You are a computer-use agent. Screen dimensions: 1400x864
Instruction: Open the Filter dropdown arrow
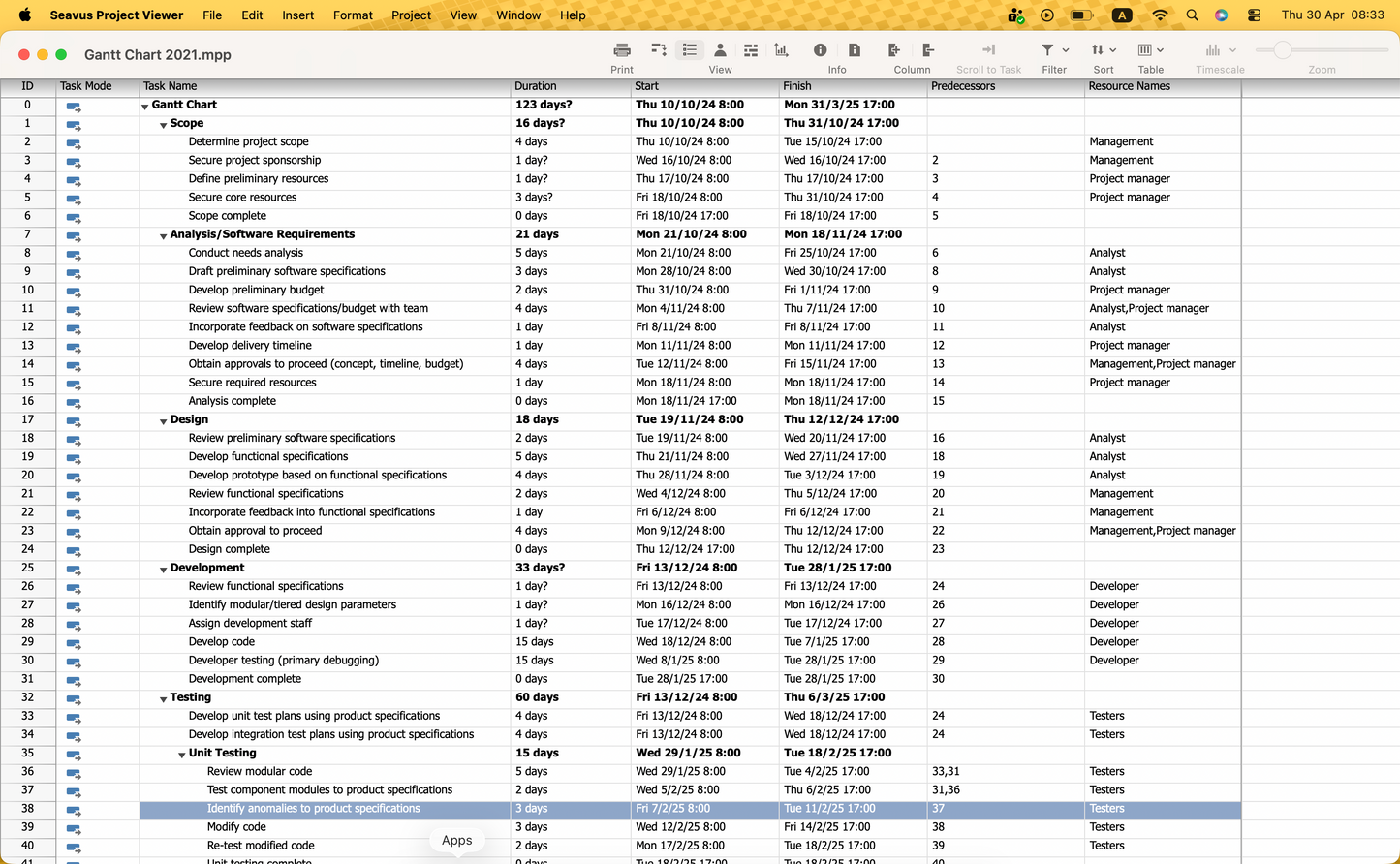1066,50
